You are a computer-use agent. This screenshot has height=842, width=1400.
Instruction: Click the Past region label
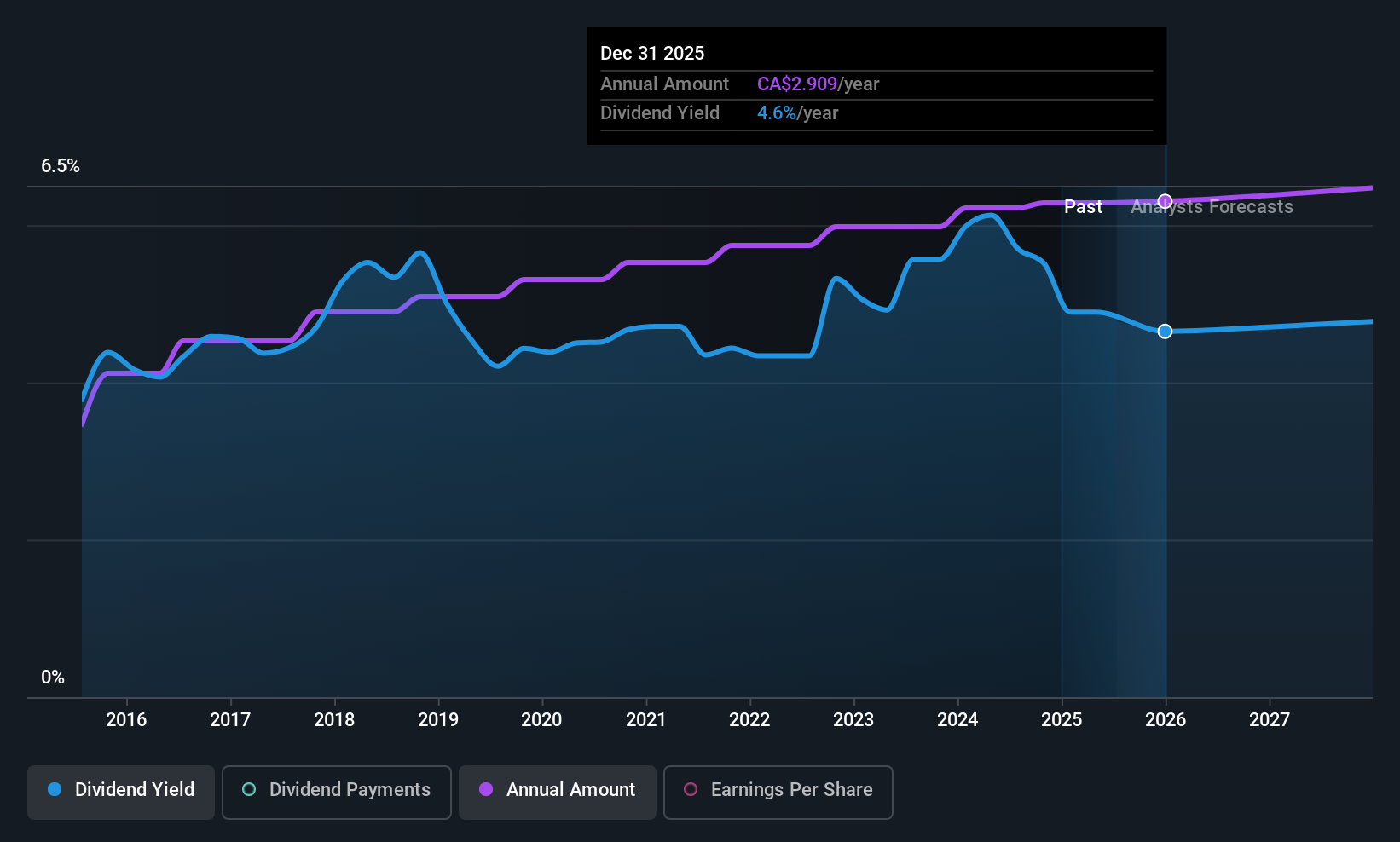(x=1083, y=207)
